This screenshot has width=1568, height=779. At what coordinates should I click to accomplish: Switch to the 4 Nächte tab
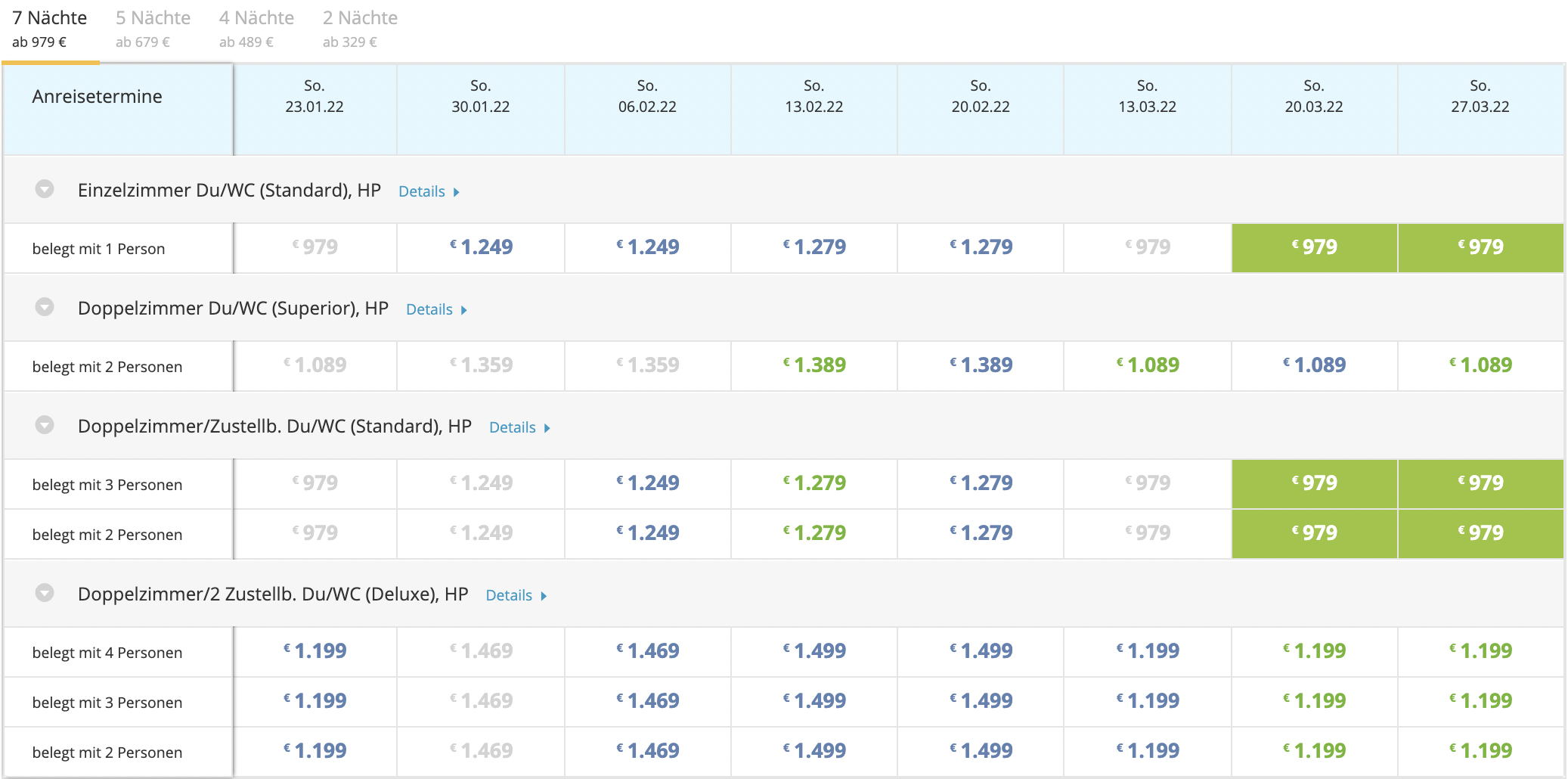(x=256, y=29)
